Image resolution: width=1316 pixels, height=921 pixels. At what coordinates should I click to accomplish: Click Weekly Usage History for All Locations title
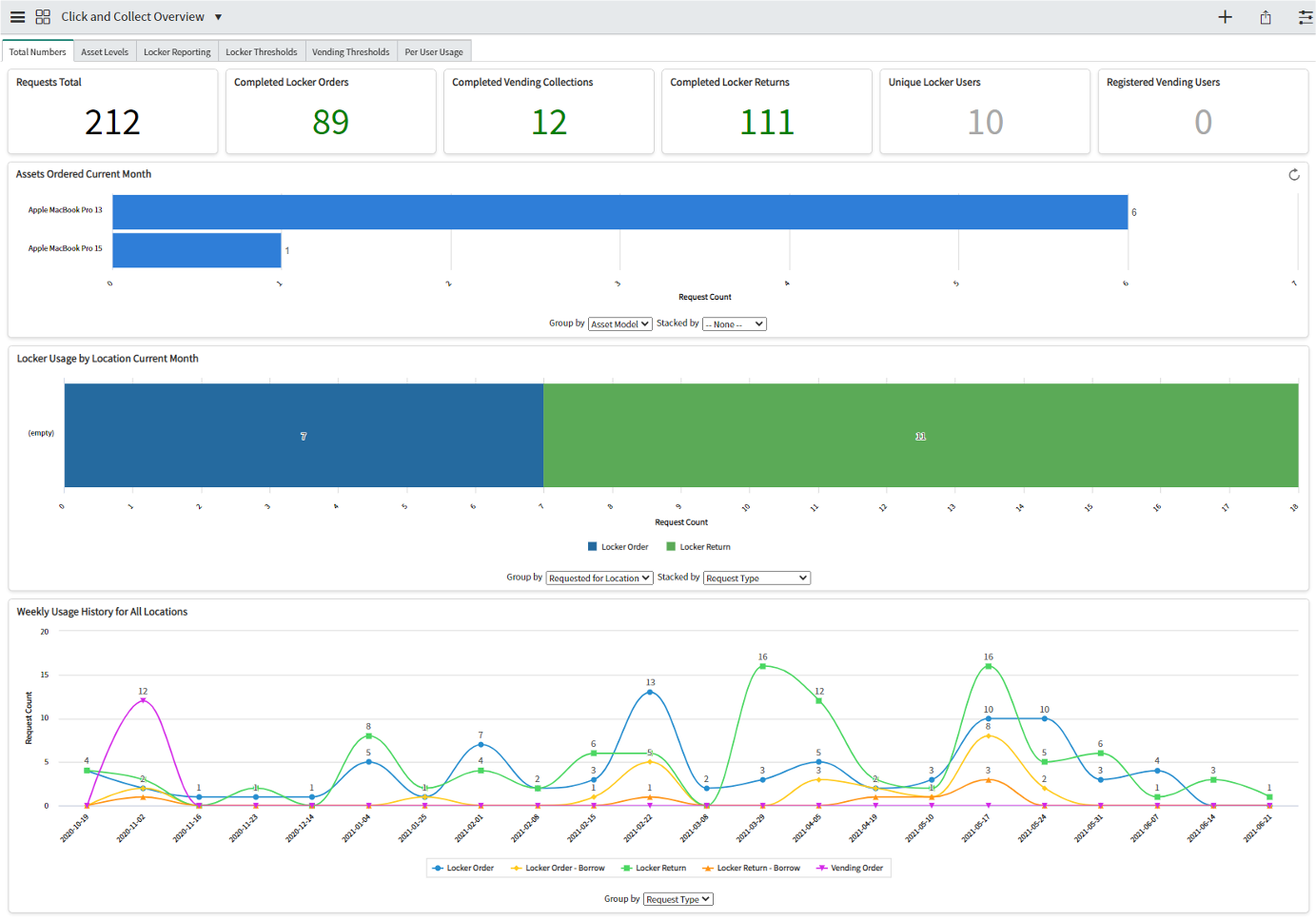tap(102, 612)
